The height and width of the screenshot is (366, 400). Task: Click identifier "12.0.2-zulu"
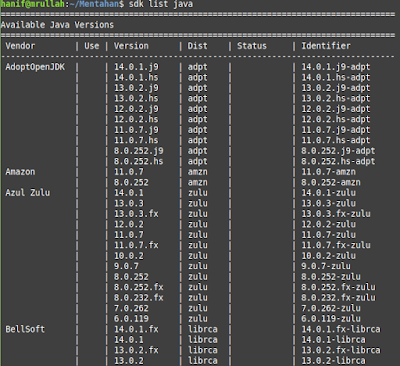pyautogui.click(x=328, y=224)
